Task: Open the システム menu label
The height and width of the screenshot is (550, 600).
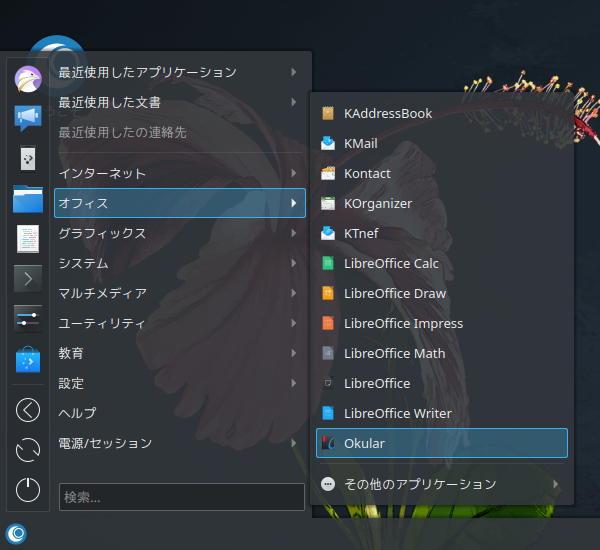Action: tap(84, 263)
